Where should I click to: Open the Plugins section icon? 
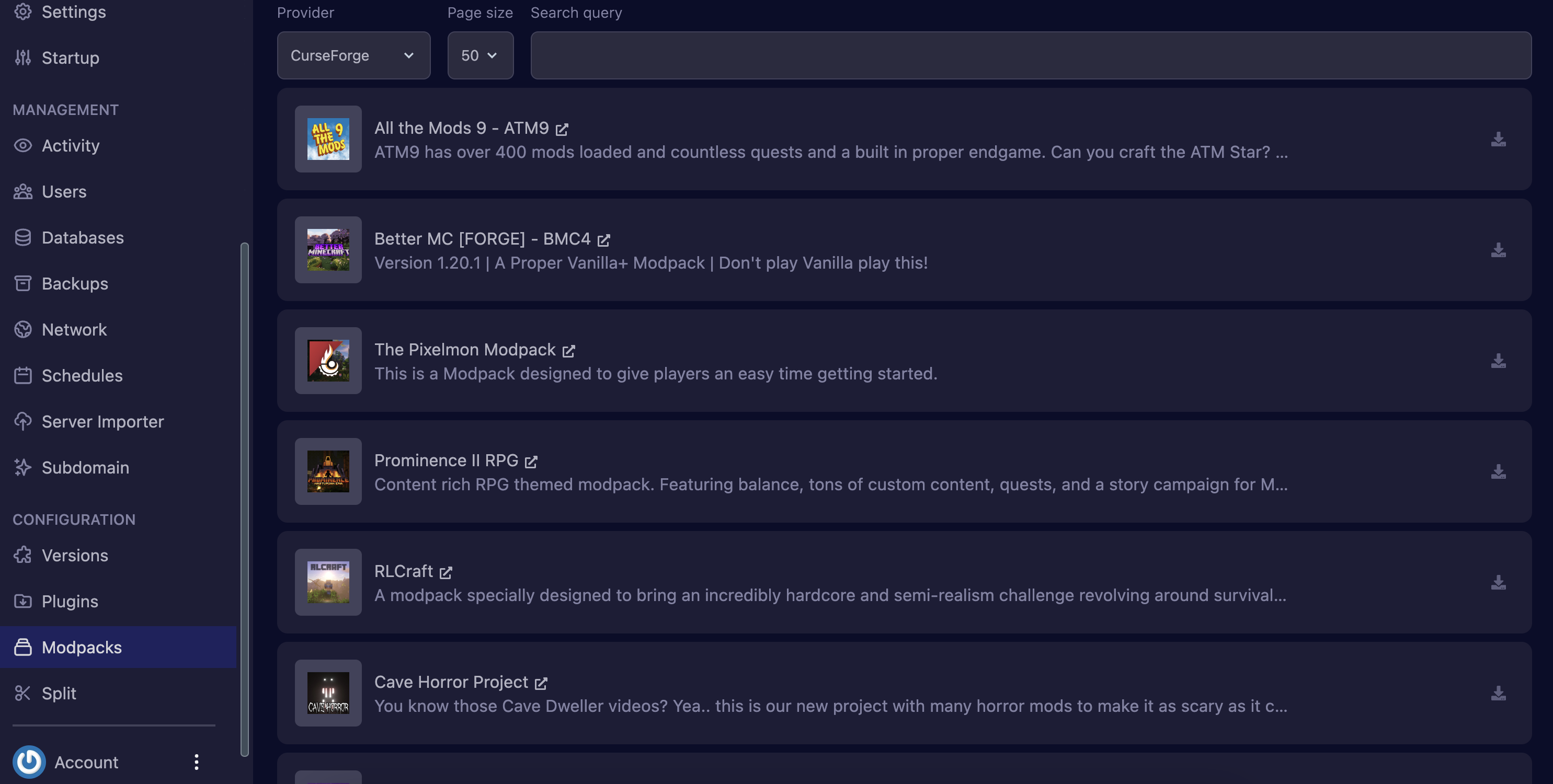click(x=22, y=601)
